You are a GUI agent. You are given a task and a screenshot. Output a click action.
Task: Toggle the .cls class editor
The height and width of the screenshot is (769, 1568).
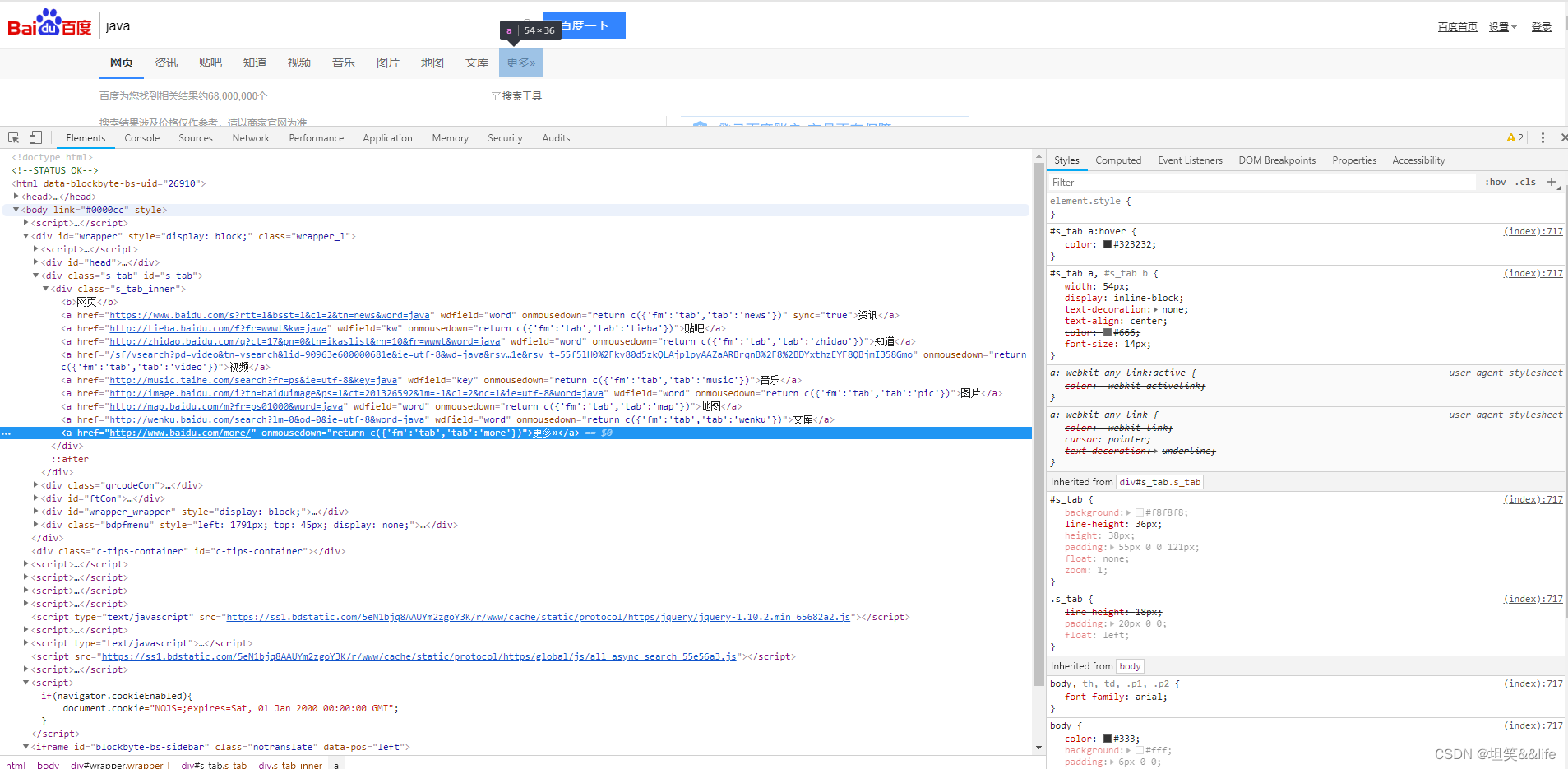pos(1526,182)
